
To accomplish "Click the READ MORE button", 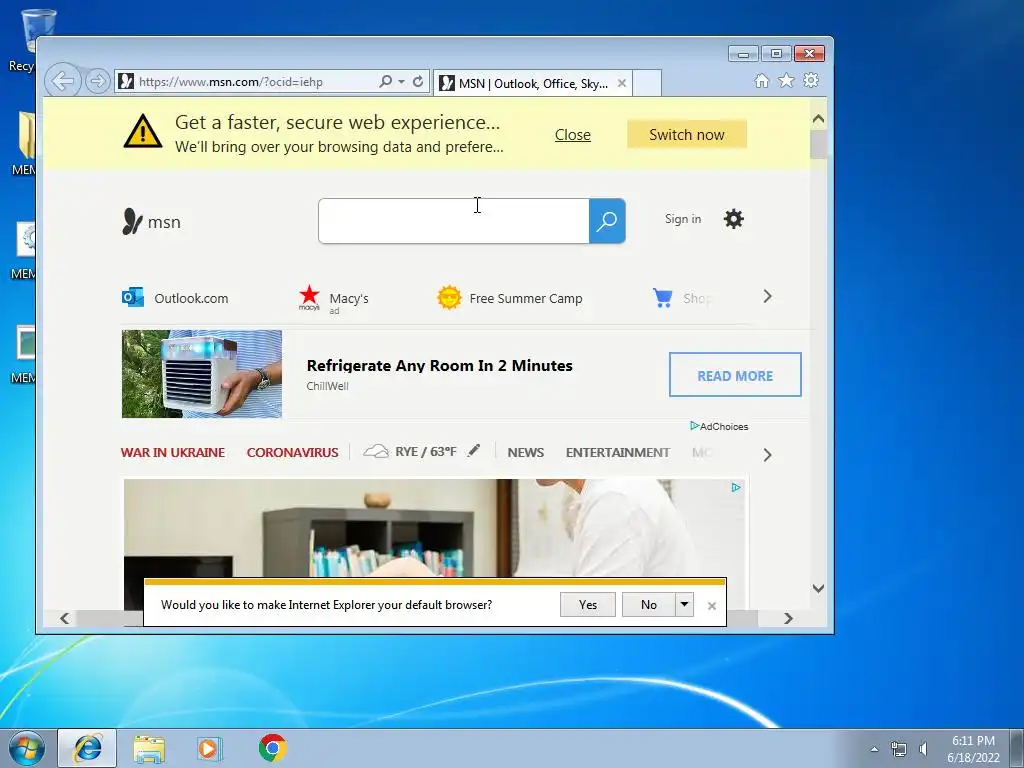I will coord(735,375).
